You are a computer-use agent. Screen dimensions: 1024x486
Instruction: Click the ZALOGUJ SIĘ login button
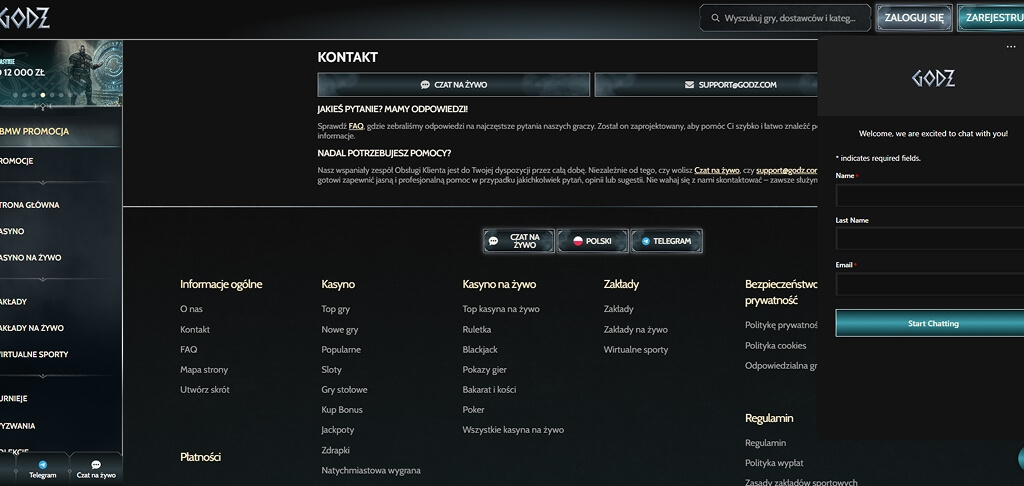click(x=914, y=18)
